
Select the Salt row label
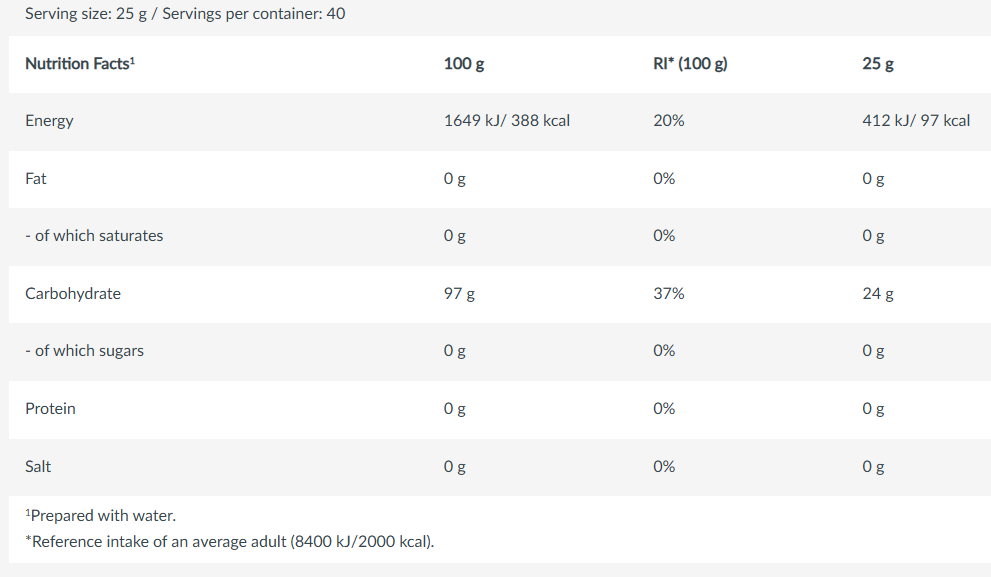[x=38, y=467]
